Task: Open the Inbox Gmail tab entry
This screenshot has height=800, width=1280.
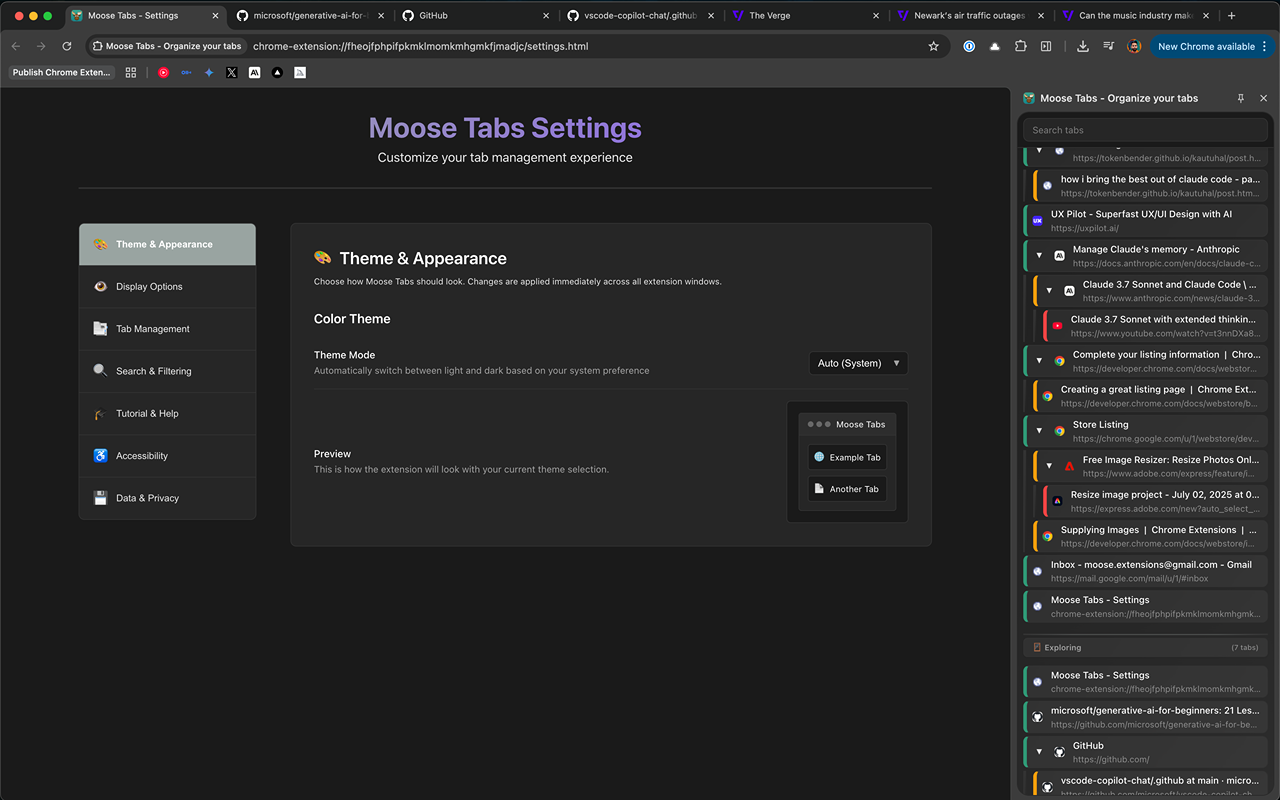Action: 1145,571
